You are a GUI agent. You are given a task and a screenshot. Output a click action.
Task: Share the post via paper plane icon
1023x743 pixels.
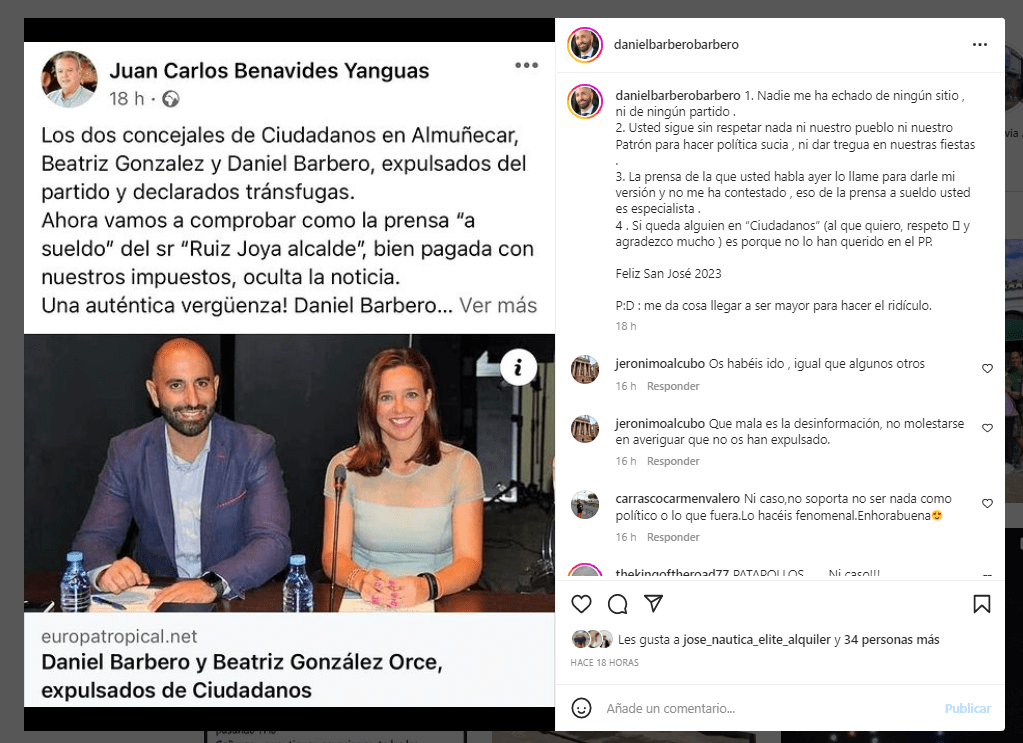tap(653, 603)
